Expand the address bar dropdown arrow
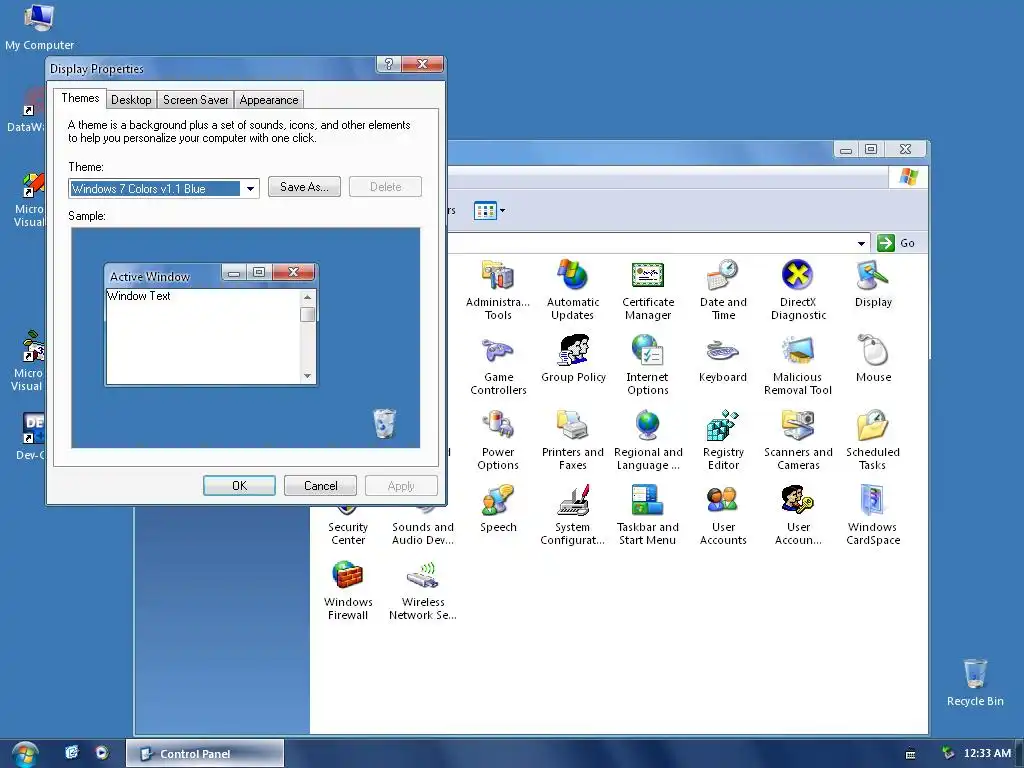The height and width of the screenshot is (768, 1024). [x=861, y=243]
